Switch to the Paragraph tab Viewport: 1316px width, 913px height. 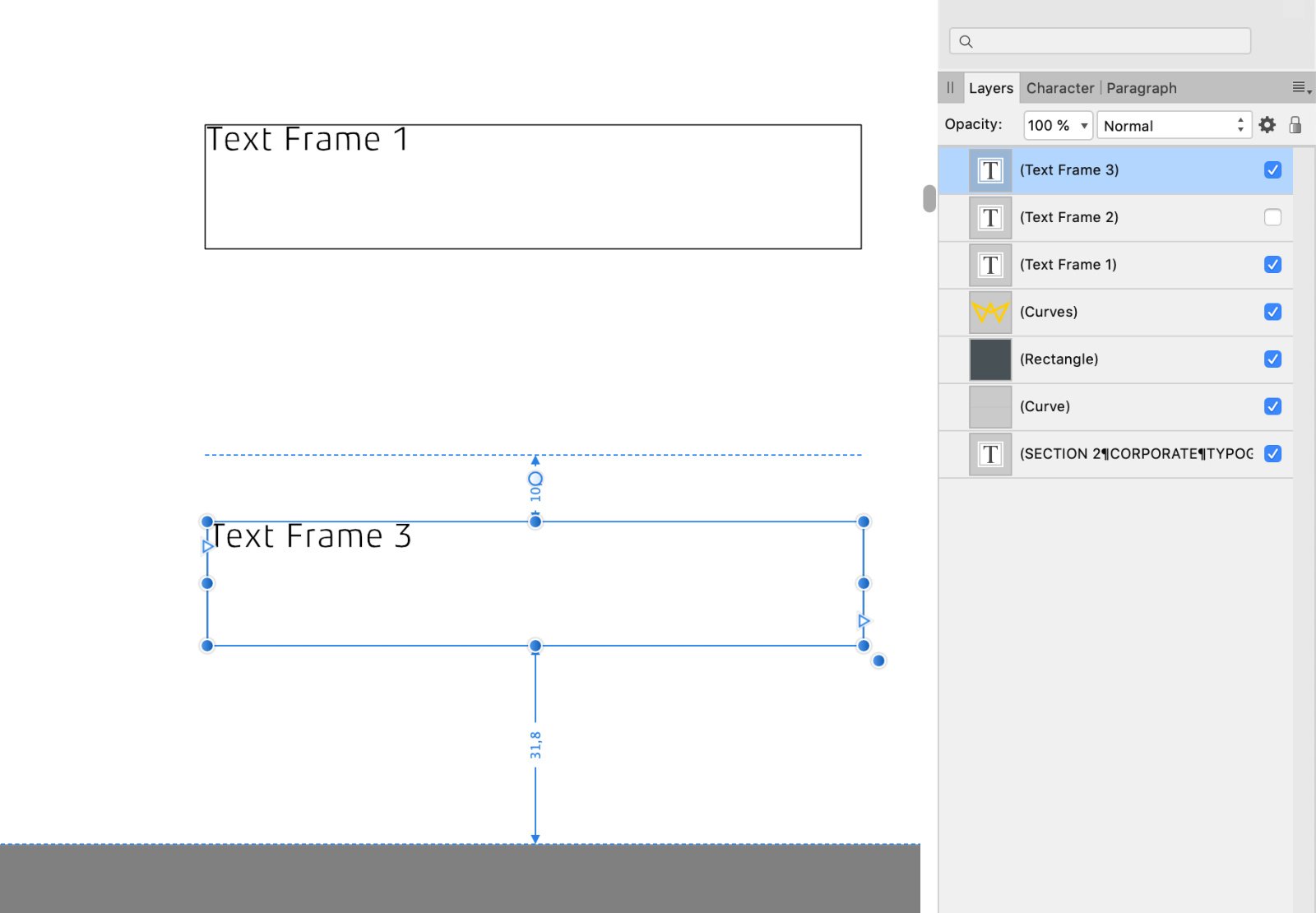[1142, 88]
